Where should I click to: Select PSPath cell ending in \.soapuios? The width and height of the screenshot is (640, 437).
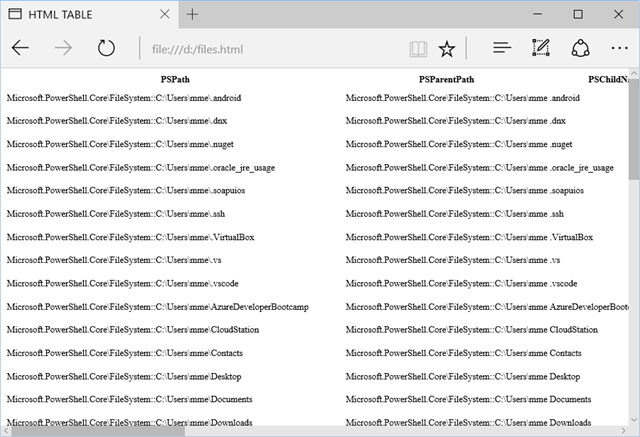tap(126, 191)
